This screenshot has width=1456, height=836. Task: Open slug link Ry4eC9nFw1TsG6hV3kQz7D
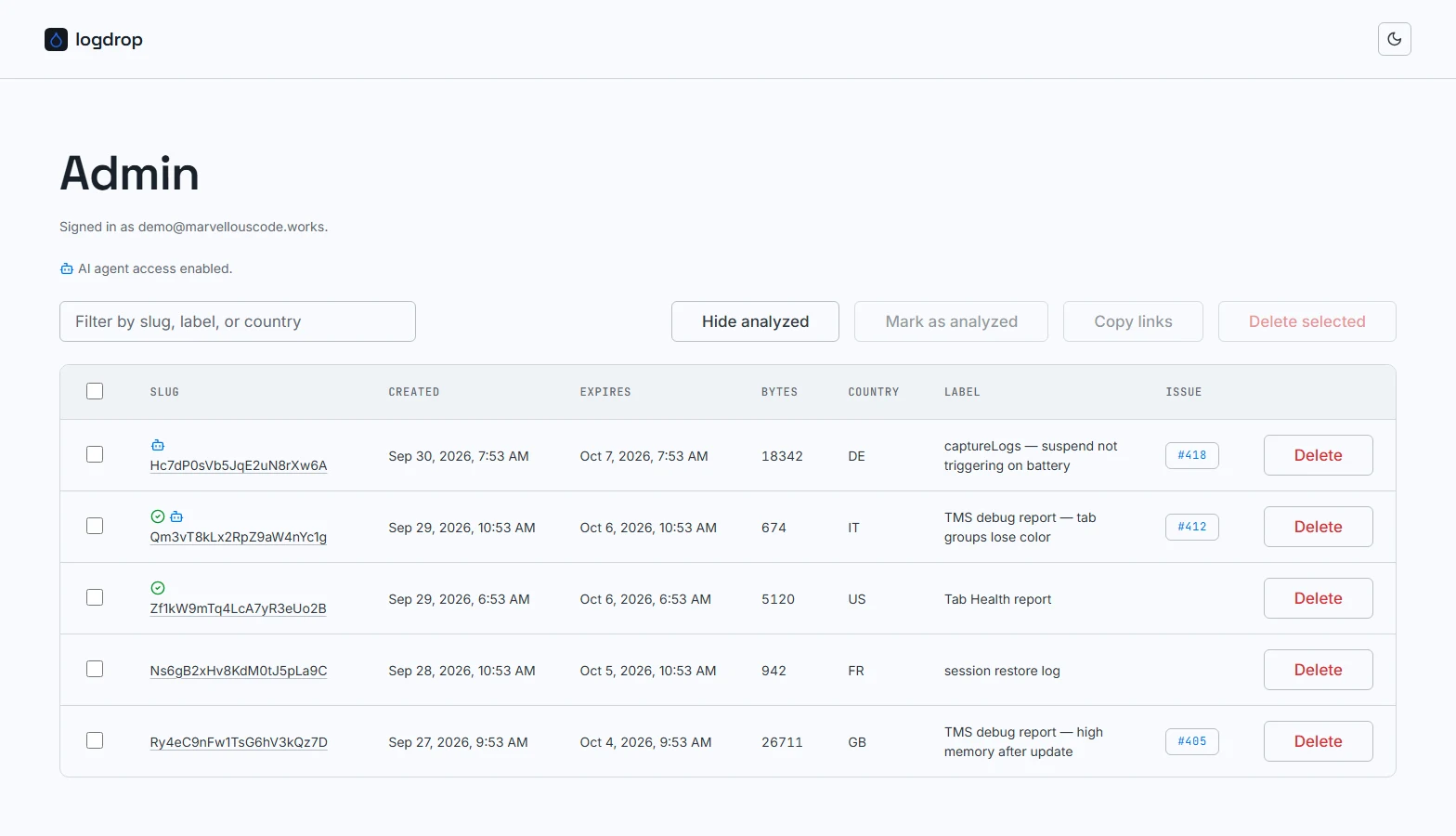[239, 742]
